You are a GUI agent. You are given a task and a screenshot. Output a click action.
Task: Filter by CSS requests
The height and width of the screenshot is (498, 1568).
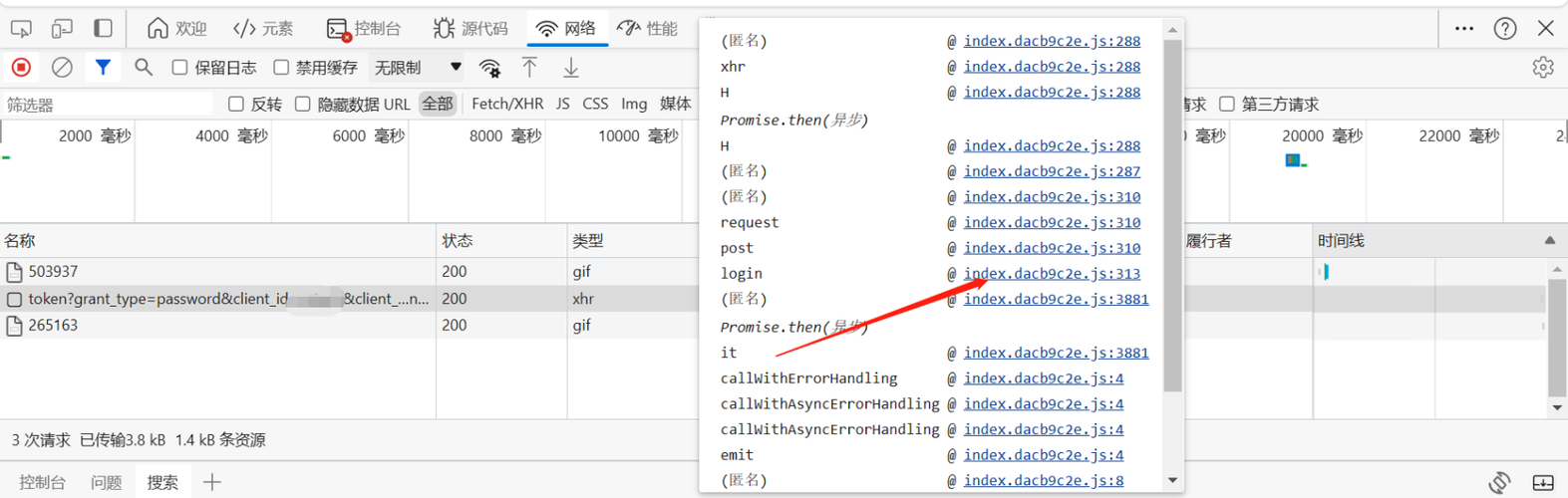point(595,104)
